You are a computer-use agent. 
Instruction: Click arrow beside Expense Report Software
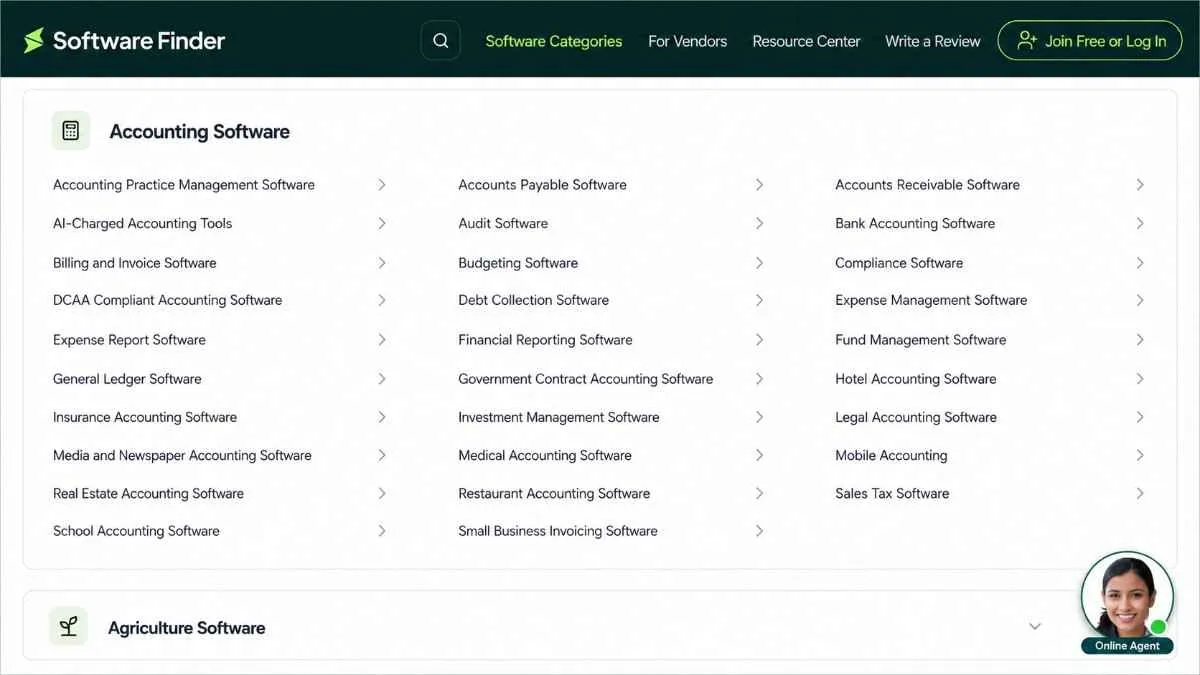coord(382,340)
